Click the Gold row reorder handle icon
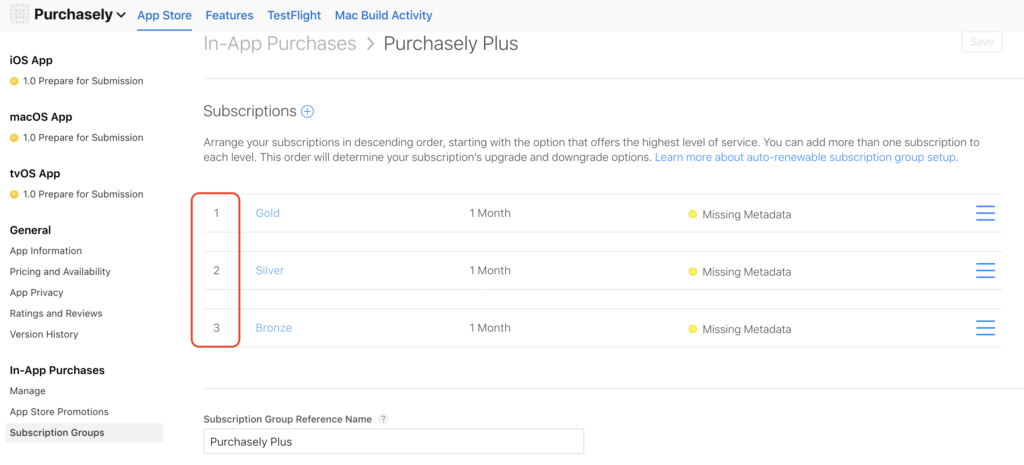The height and width of the screenshot is (465, 1024). click(985, 214)
